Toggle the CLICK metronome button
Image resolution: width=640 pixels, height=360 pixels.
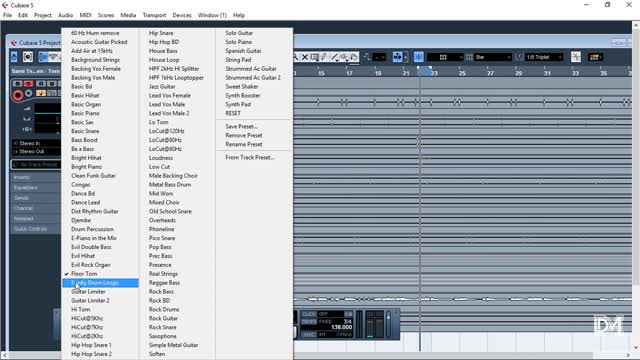coord(309,314)
